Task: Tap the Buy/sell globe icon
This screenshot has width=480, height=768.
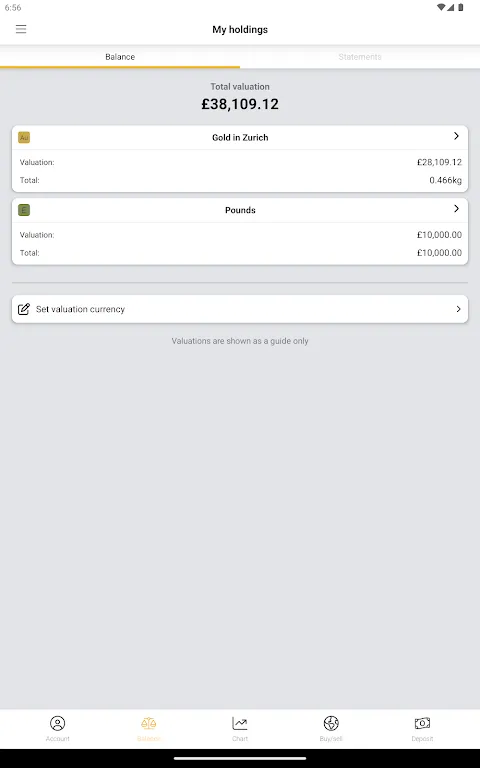Action: pyautogui.click(x=331, y=723)
